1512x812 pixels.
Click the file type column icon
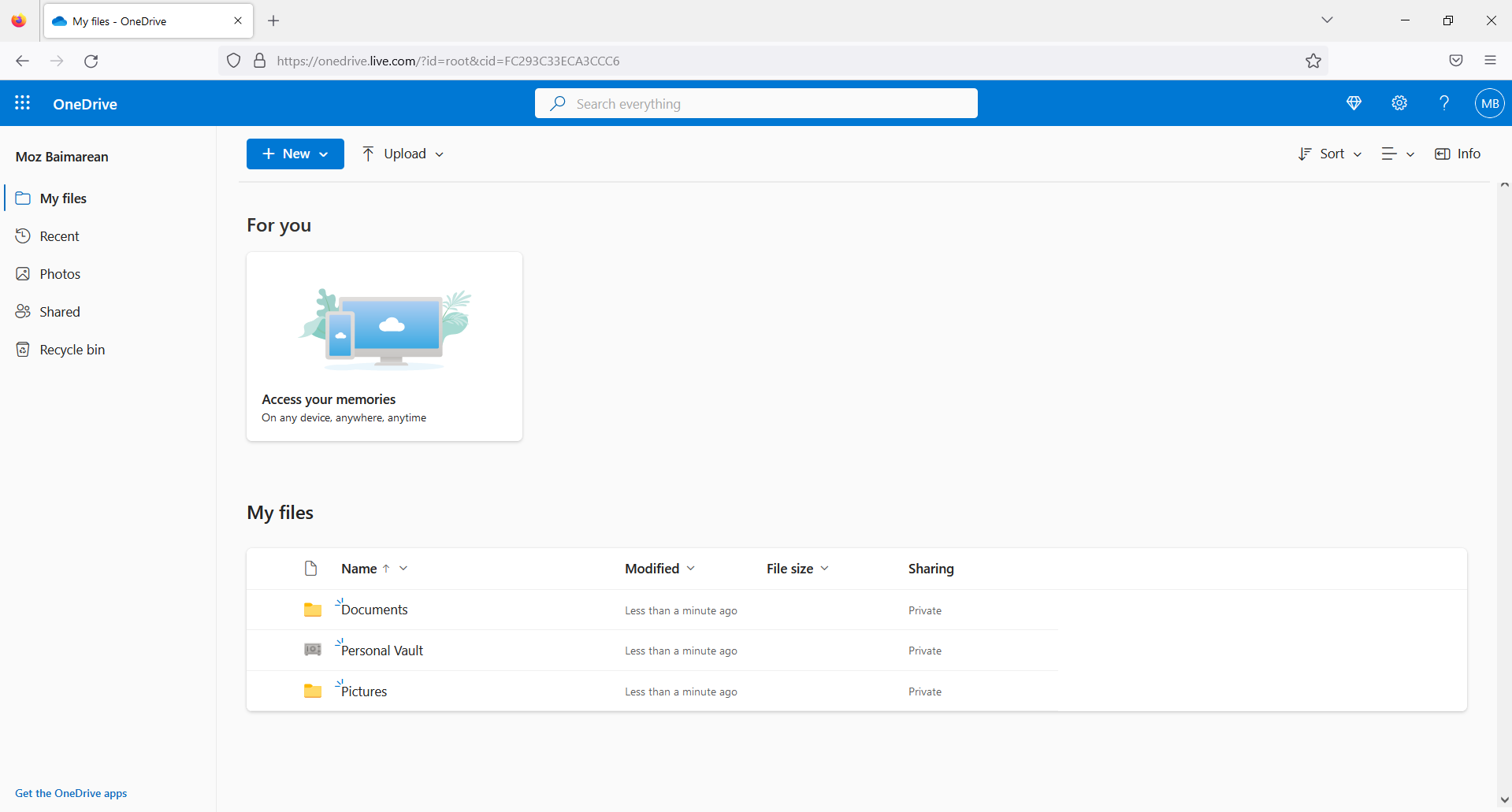pos(311,569)
